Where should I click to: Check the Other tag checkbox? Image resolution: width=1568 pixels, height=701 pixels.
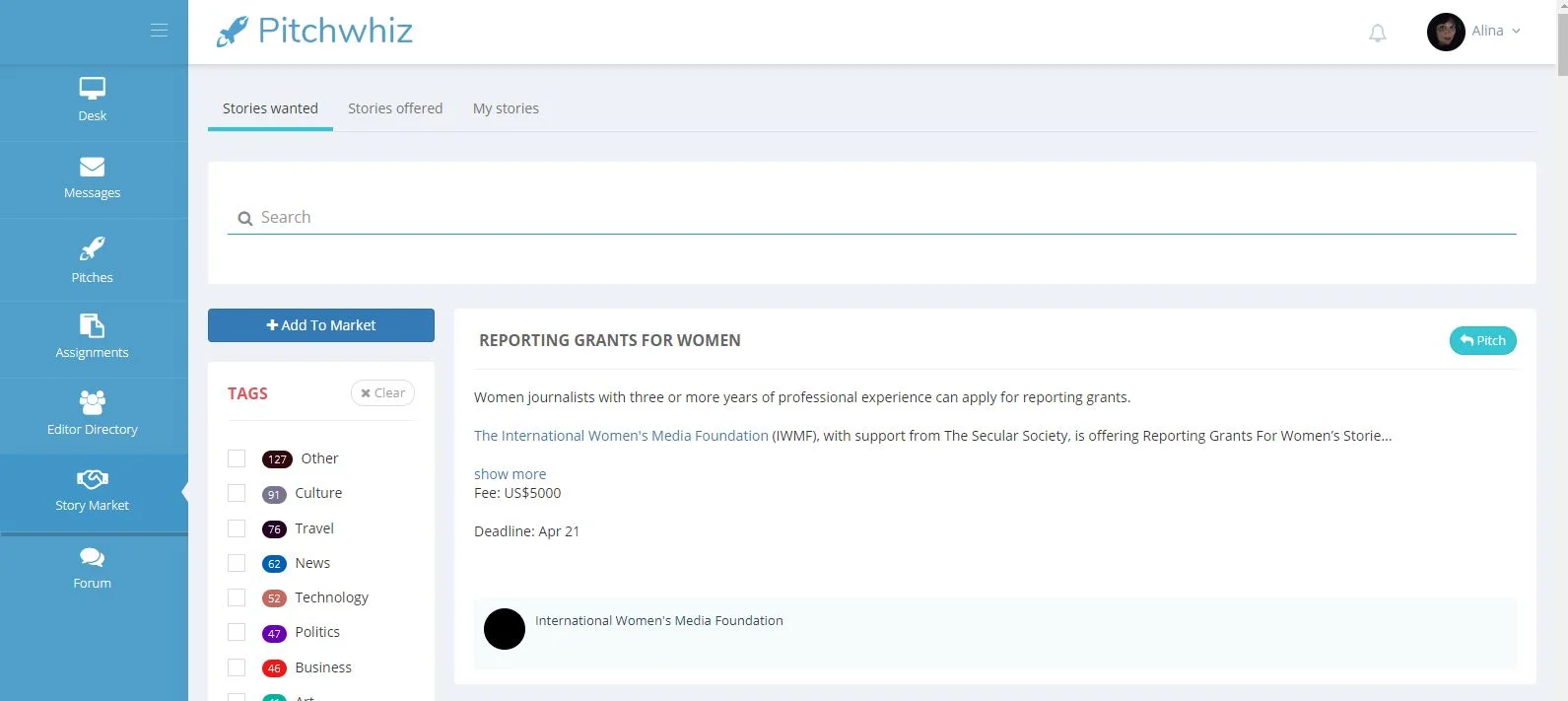point(237,458)
